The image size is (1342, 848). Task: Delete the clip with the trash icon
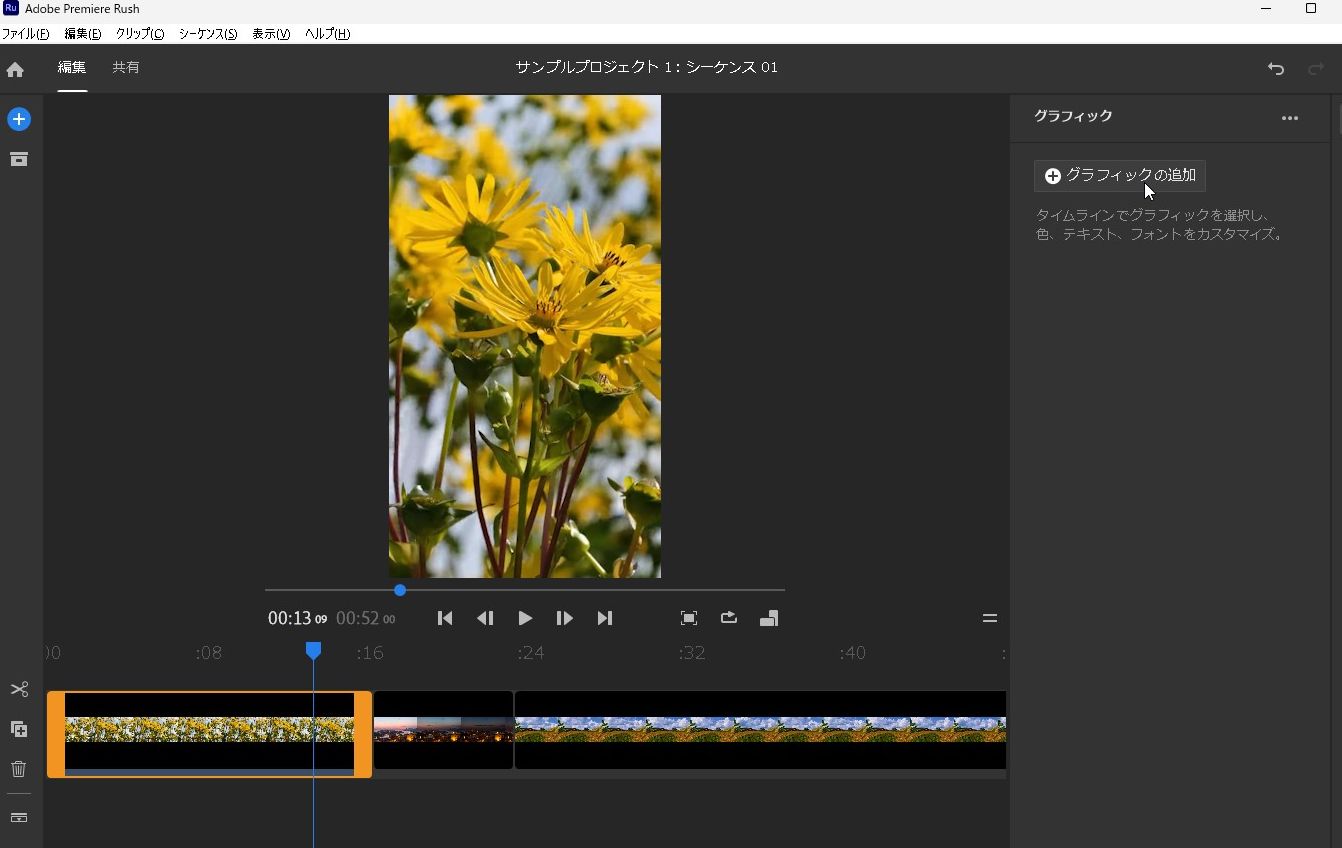coord(19,769)
